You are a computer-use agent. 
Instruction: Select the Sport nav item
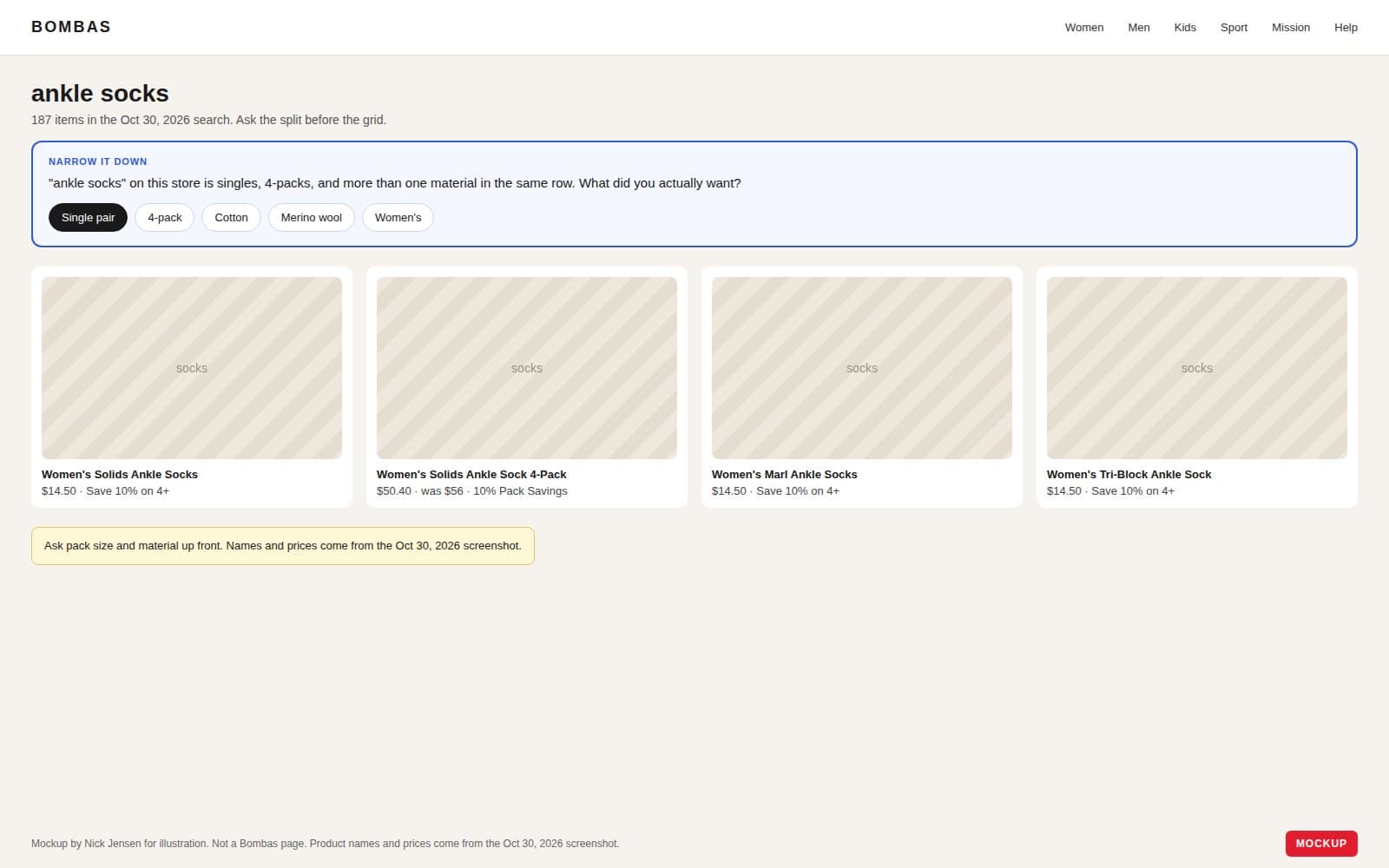[x=1234, y=28]
